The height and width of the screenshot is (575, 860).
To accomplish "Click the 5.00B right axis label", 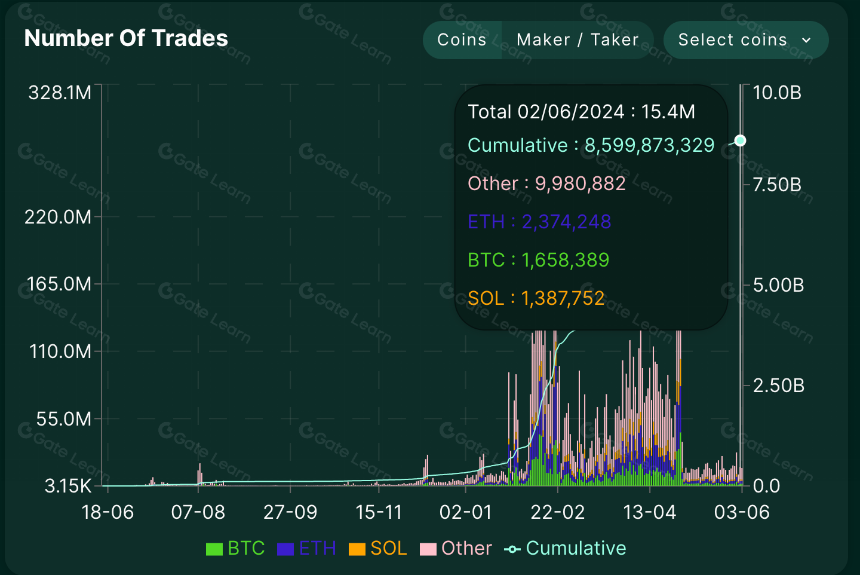I will [x=778, y=285].
